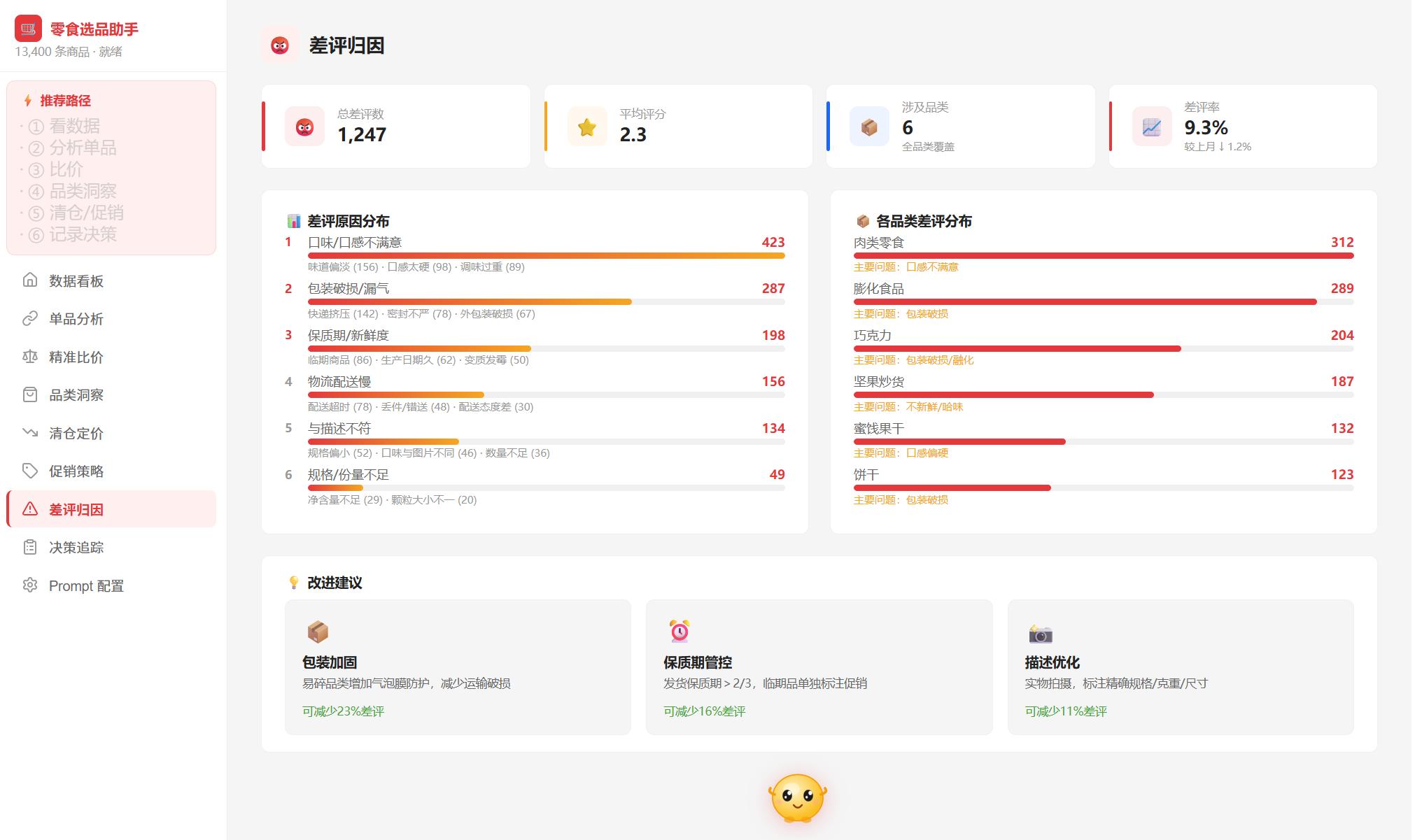The width and height of the screenshot is (1415, 840).
Task: Click 坚果炒货 category label
Action: tap(879, 381)
